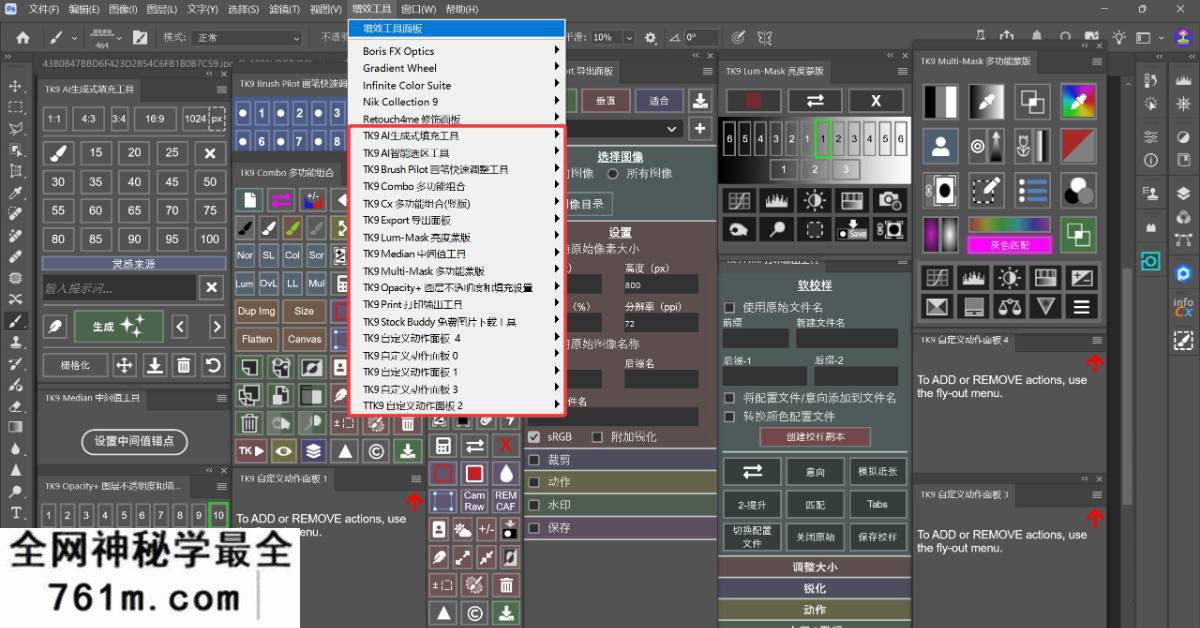The height and width of the screenshot is (628, 1200).
Task: Click the reset arrow icon in TK9 AI panel
Action: point(212,365)
